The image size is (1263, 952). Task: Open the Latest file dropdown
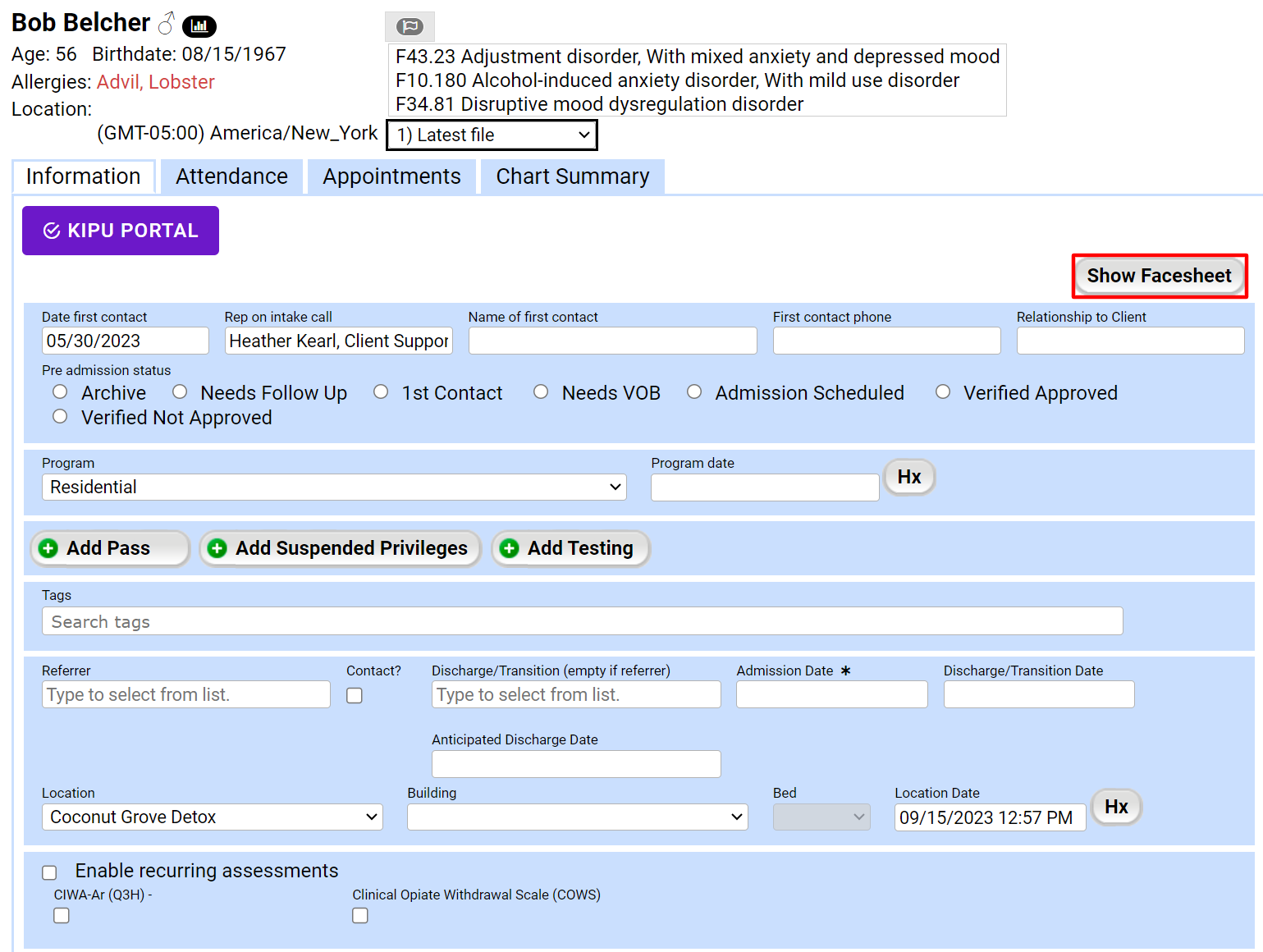coord(491,135)
